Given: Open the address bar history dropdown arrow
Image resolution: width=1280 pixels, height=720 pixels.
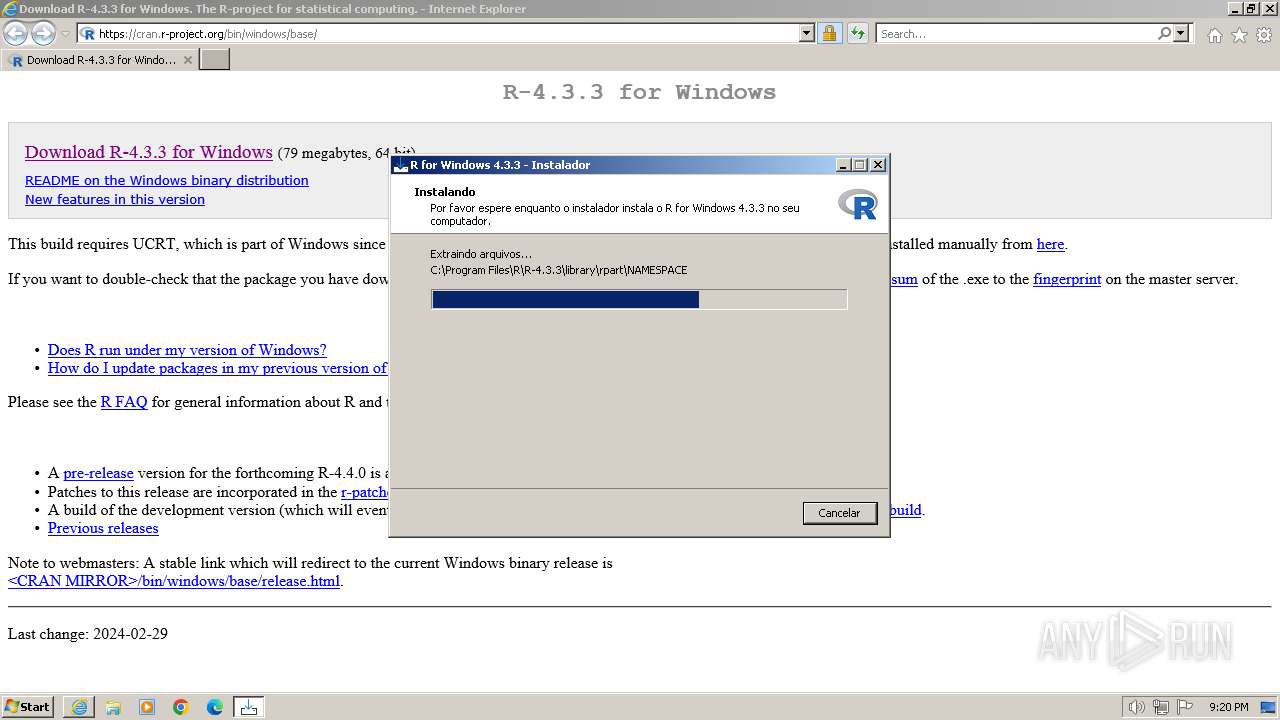Looking at the screenshot, I should pyautogui.click(x=807, y=33).
